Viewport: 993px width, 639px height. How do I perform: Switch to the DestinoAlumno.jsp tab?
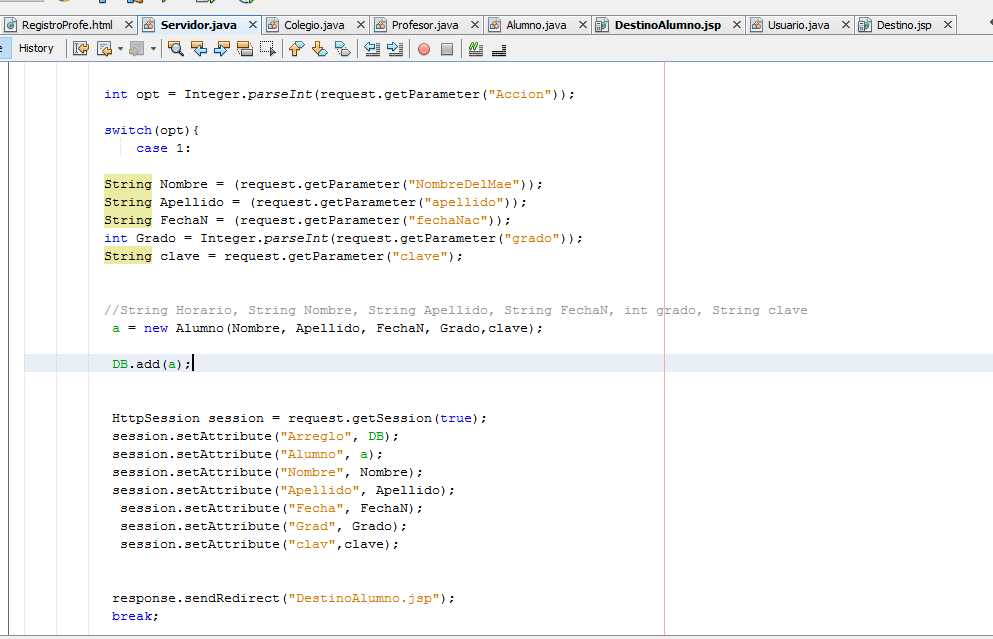(x=667, y=25)
